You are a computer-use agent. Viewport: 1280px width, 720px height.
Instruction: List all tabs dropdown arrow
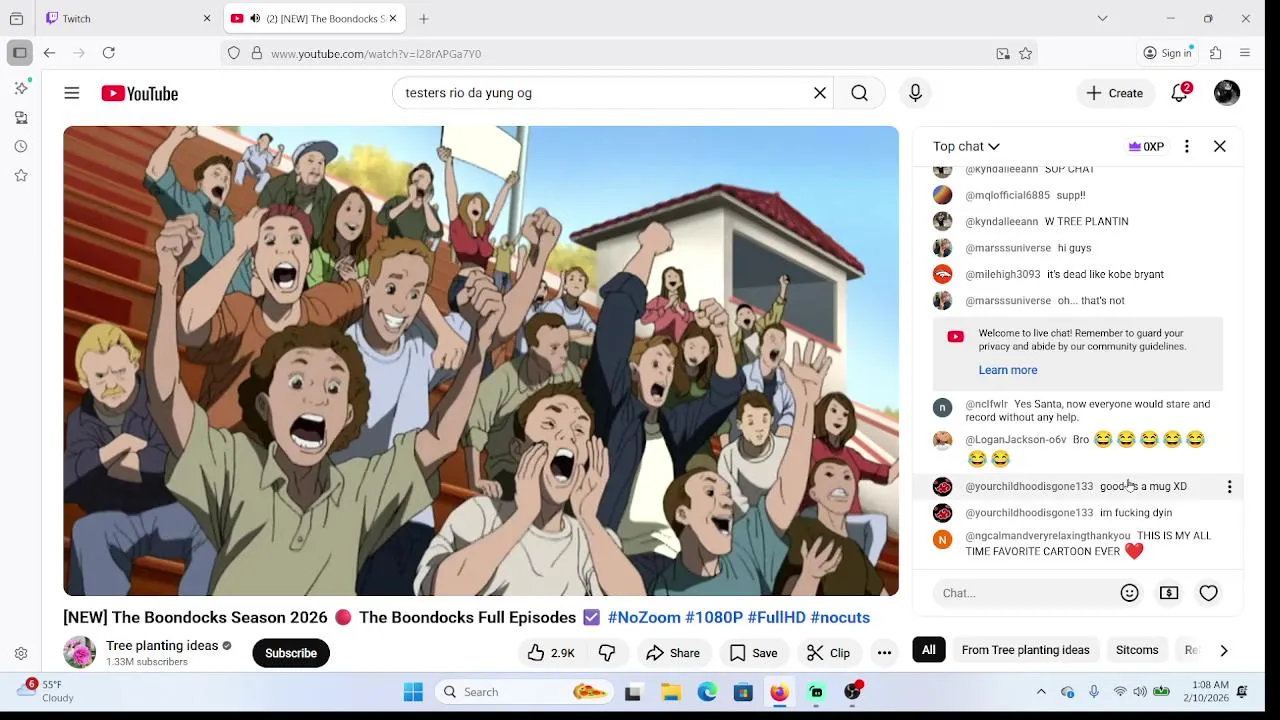1102,18
